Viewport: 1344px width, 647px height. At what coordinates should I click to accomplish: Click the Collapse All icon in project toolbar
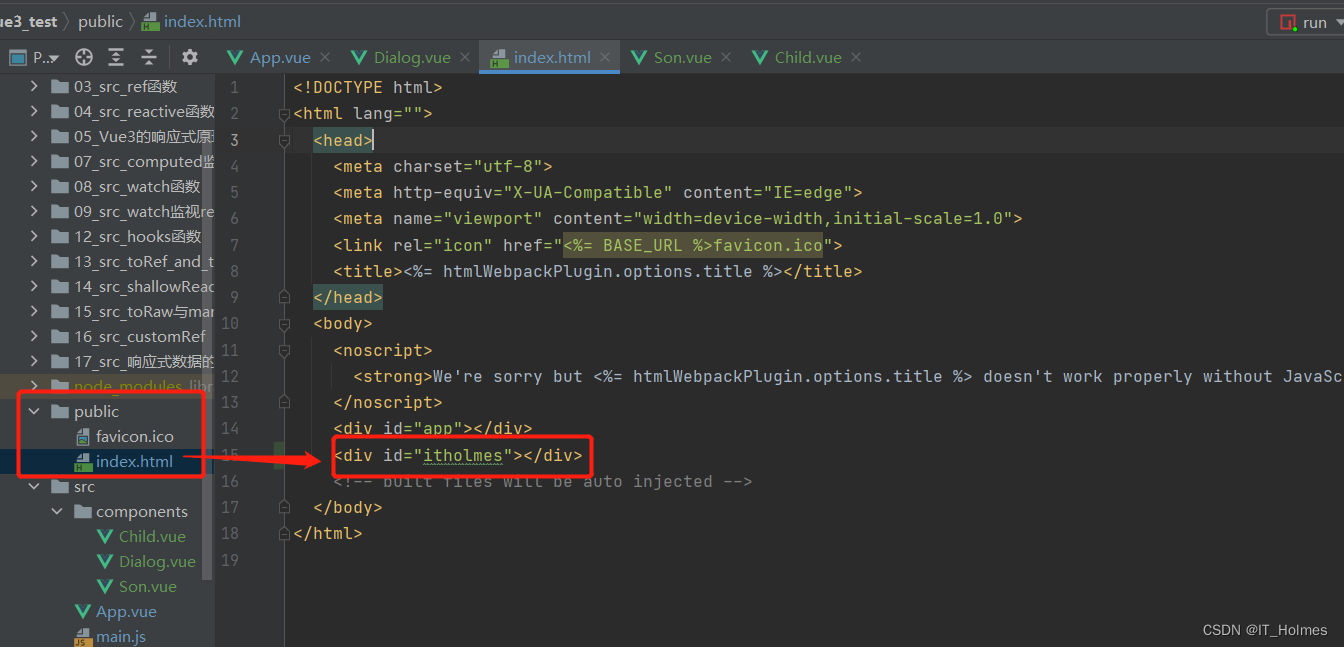click(149, 57)
